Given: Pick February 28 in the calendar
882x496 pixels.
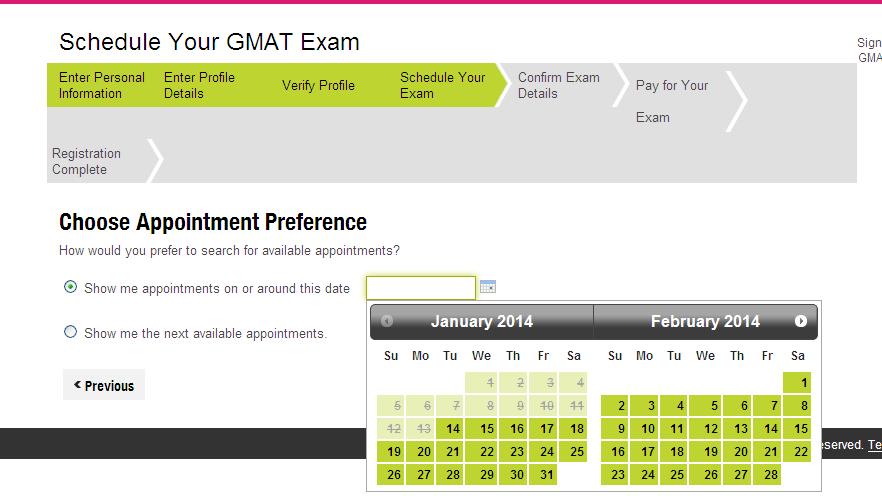Looking at the screenshot, I should click(770, 474).
